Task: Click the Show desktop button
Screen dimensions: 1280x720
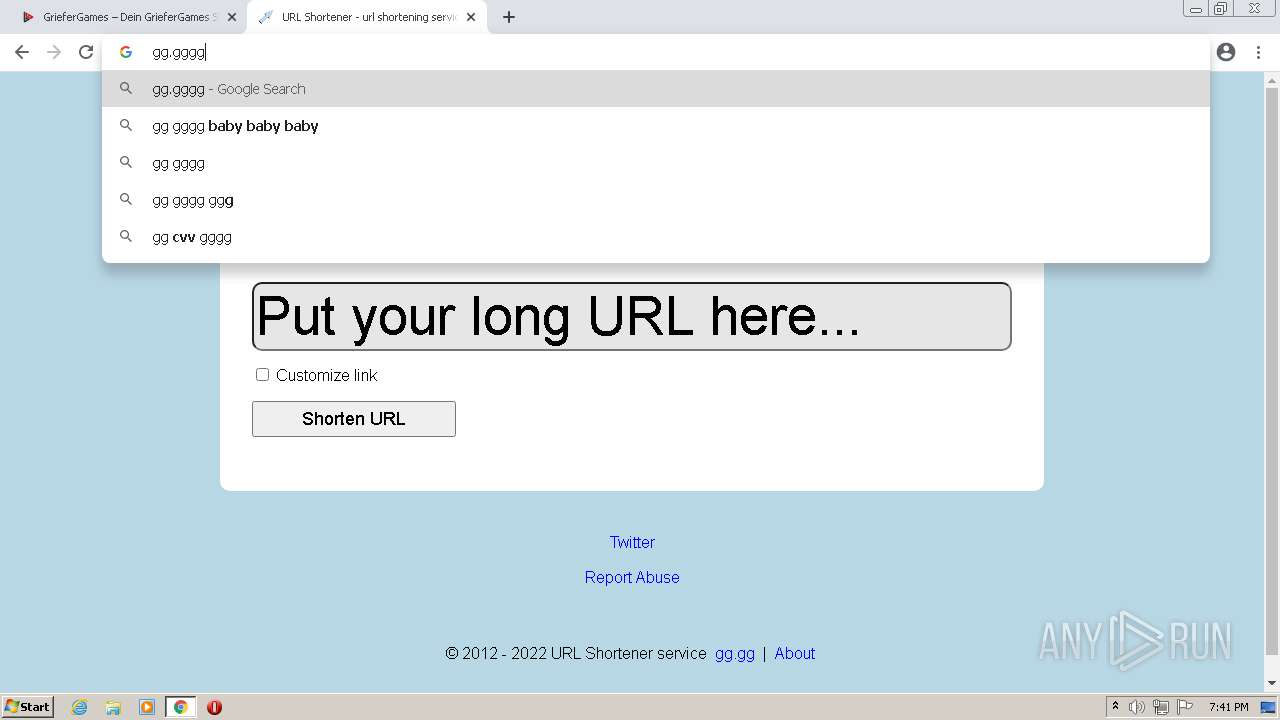Action: click(x=1269, y=707)
